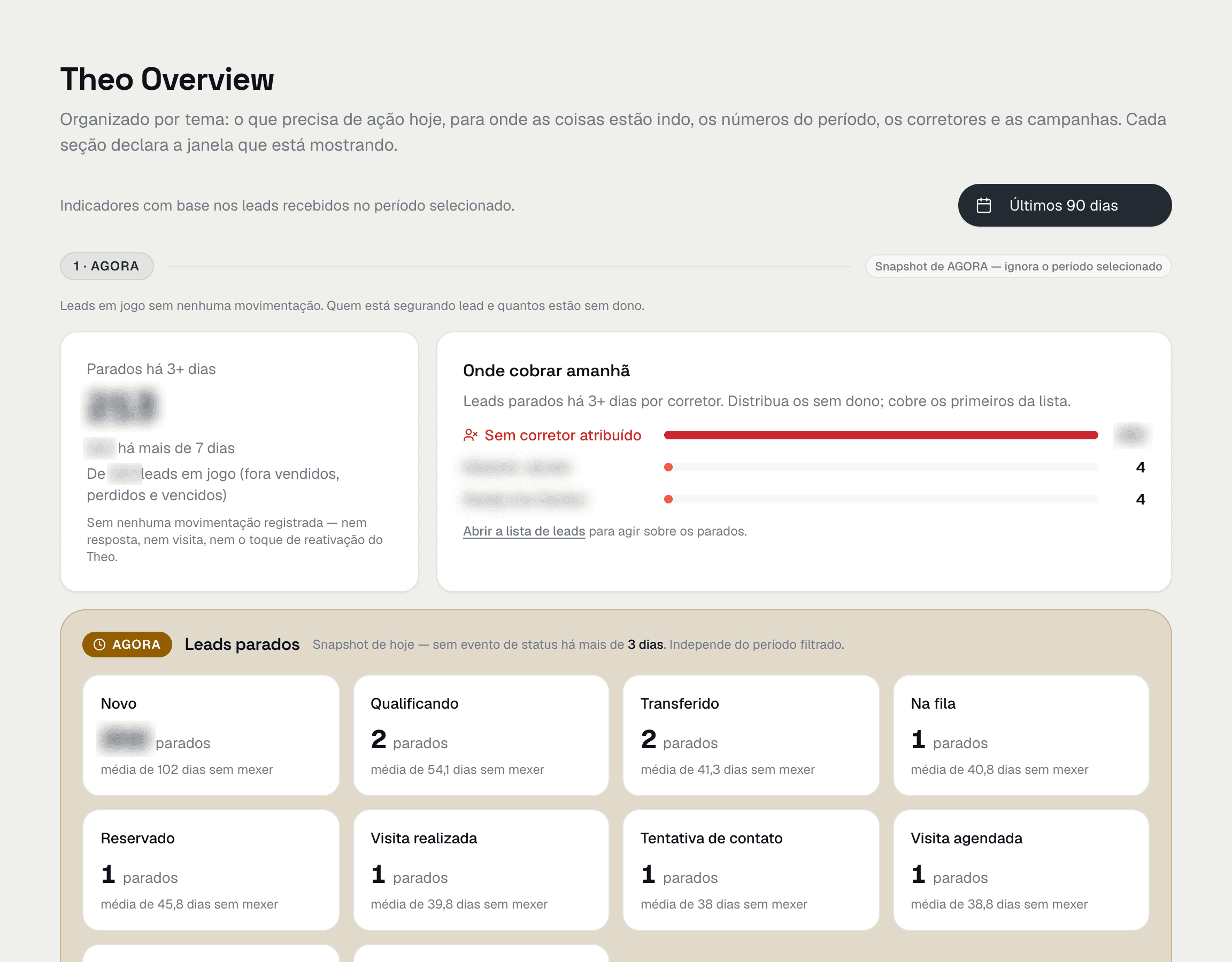Viewport: 1232px width, 962px height.
Task: Click "média de 45,8 dias sem mexer" text
Action: point(189,904)
